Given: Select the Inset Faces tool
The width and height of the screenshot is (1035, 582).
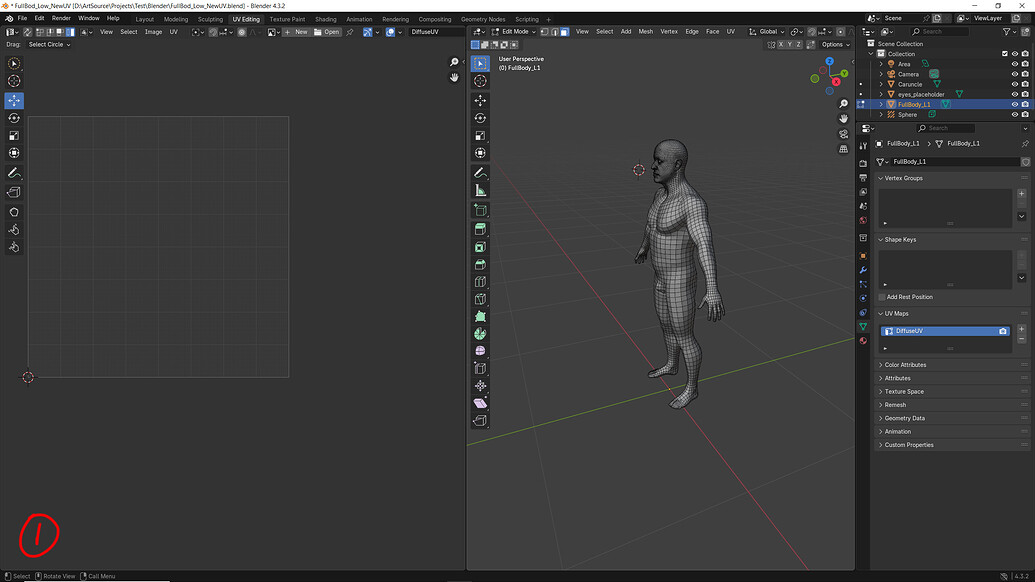Looking at the screenshot, I should click(x=480, y=247).
